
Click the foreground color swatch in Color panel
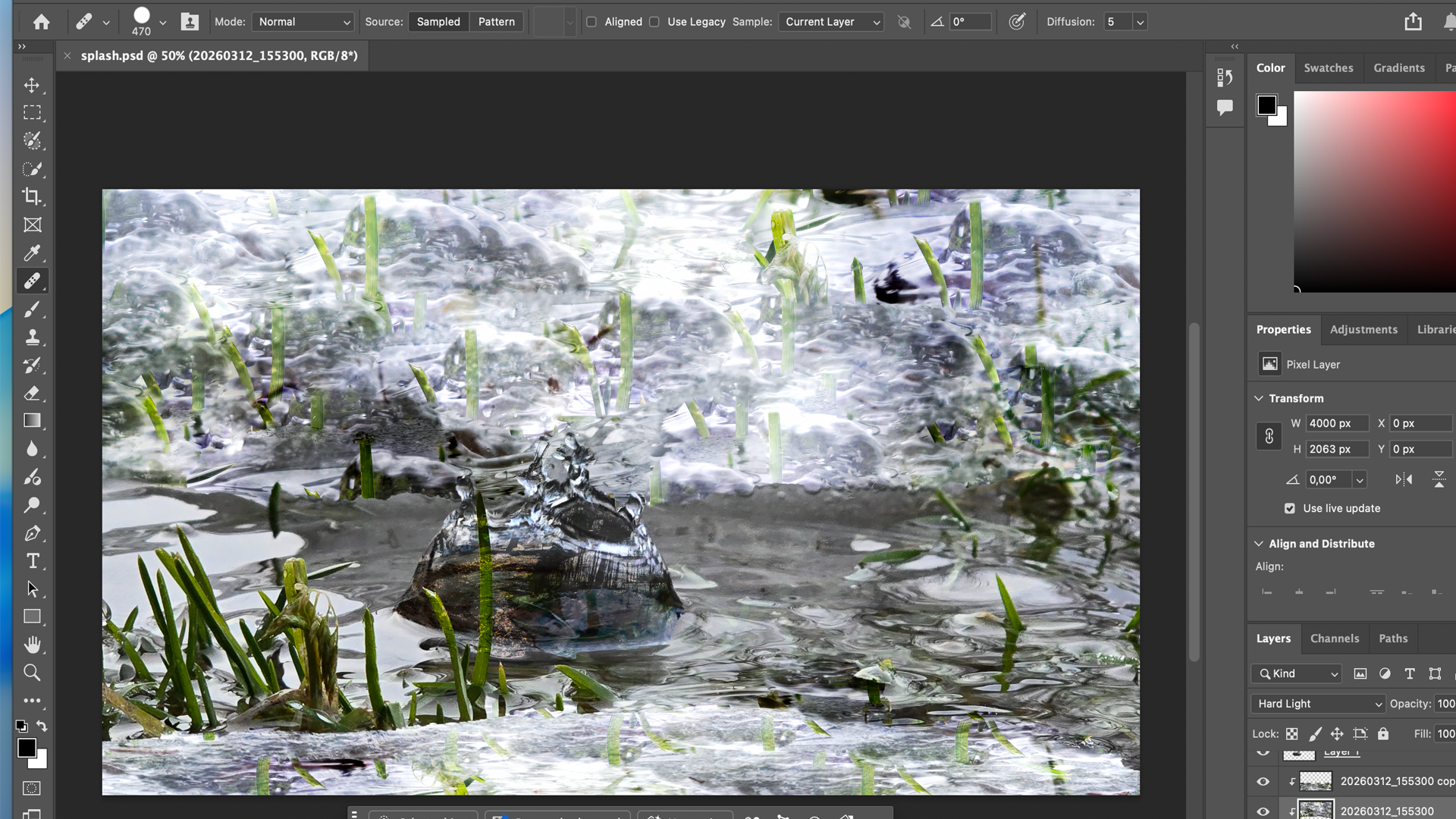coord(1266,105)
